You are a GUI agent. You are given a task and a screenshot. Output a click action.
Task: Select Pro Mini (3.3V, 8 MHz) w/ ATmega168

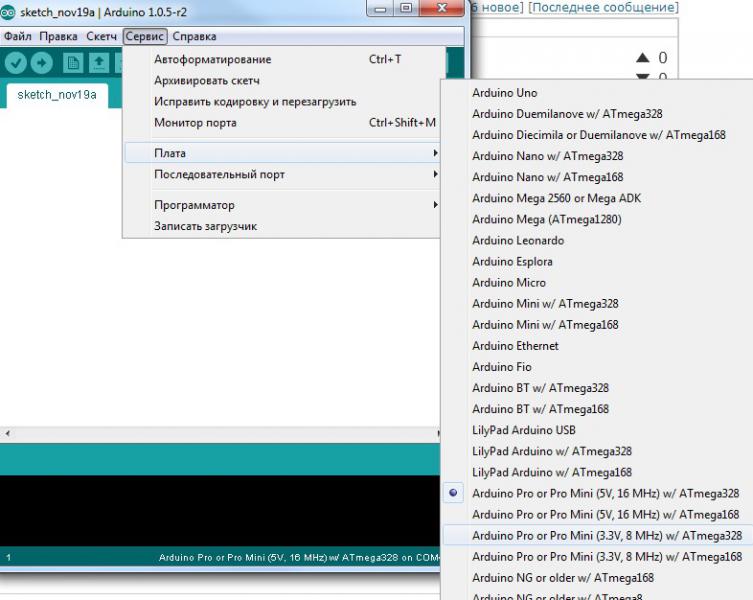pos(597,557)
